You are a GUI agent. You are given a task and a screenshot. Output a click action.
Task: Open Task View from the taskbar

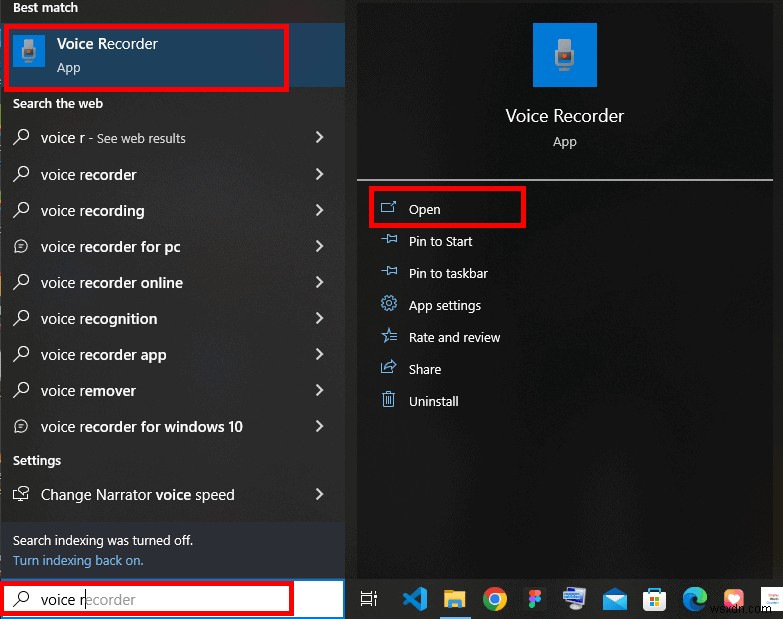click(369, 599)
